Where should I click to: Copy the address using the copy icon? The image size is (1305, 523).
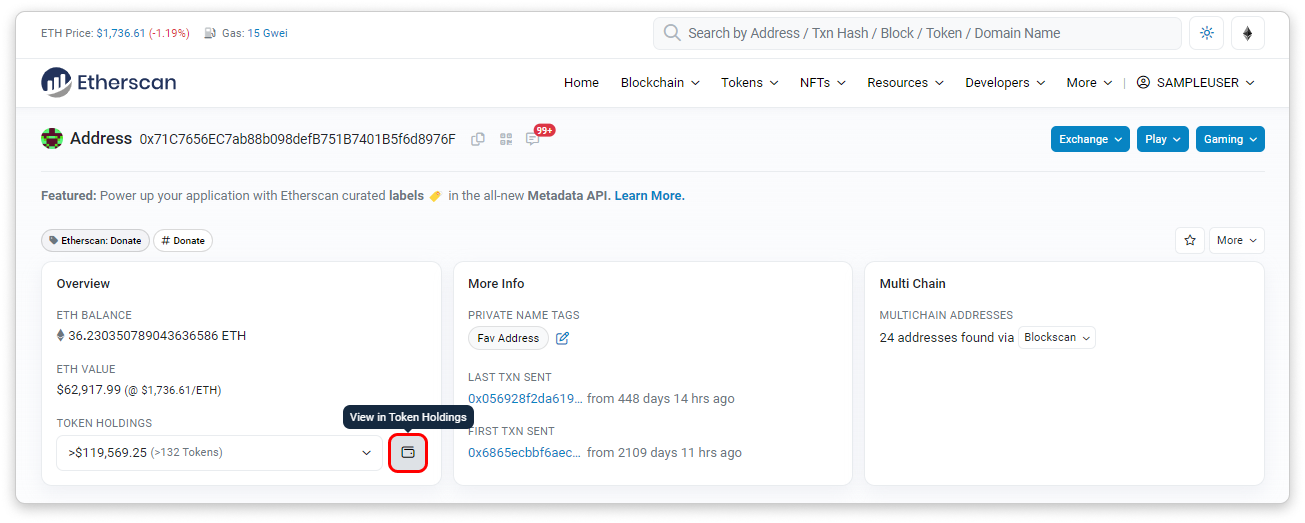tap(478, 139)
